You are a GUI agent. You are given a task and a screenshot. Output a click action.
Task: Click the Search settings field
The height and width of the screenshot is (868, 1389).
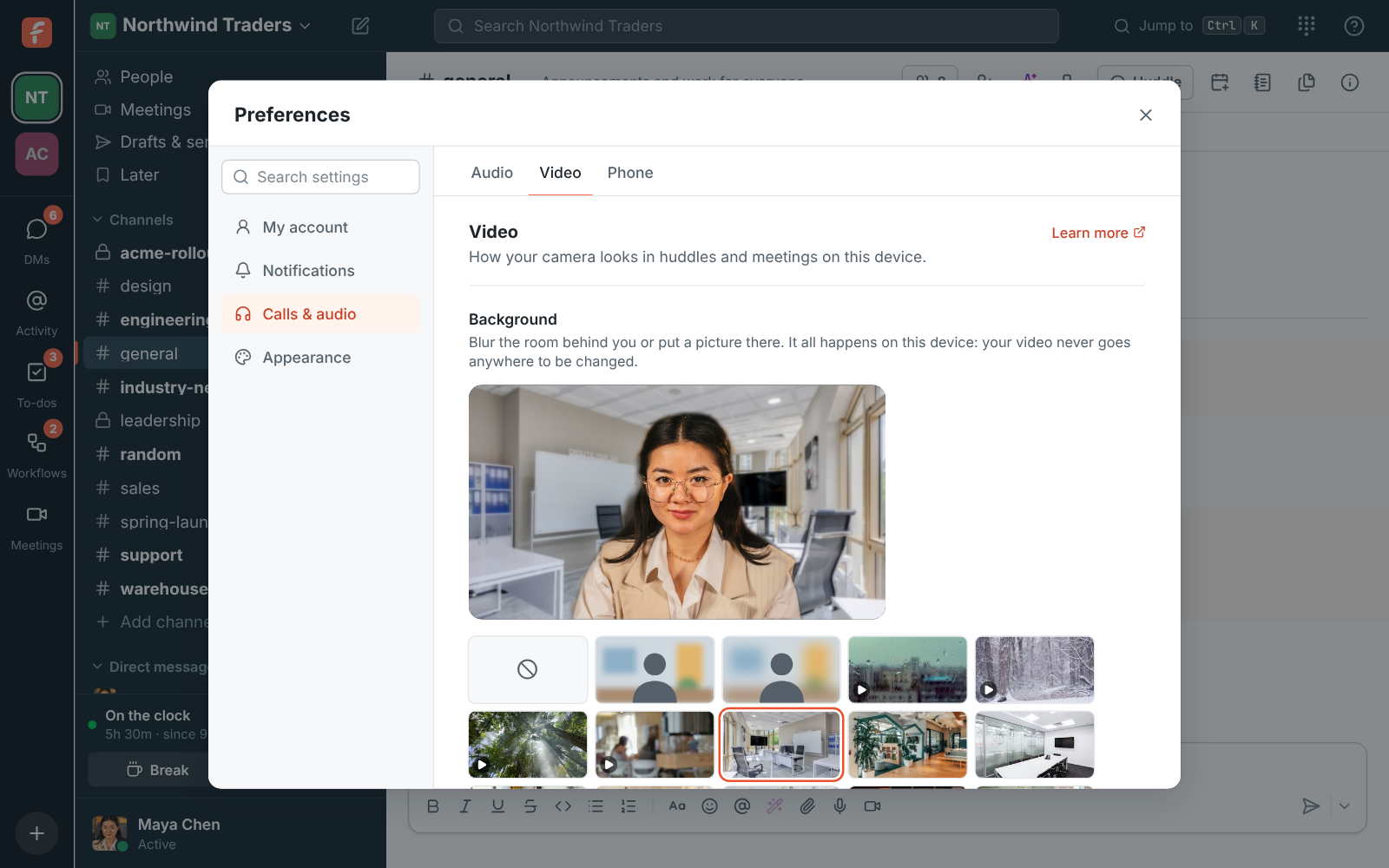click(x=320, y=177)
